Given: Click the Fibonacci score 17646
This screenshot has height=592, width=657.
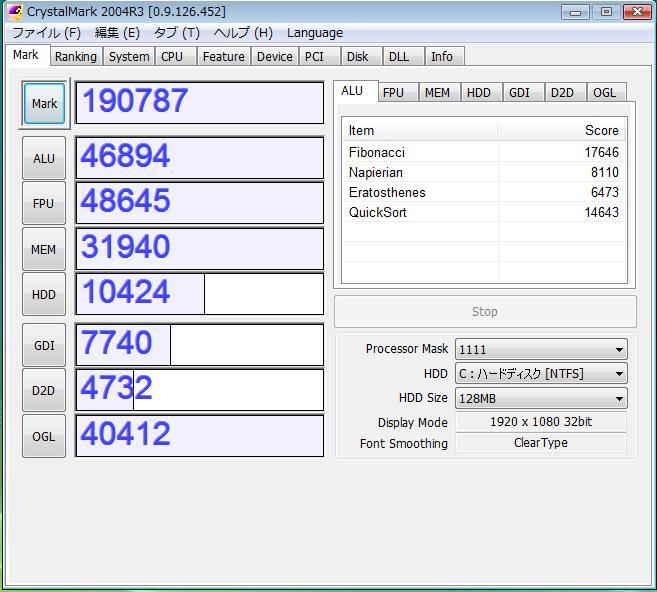Looking at the screenshot, I should click(x=602, y=152).
